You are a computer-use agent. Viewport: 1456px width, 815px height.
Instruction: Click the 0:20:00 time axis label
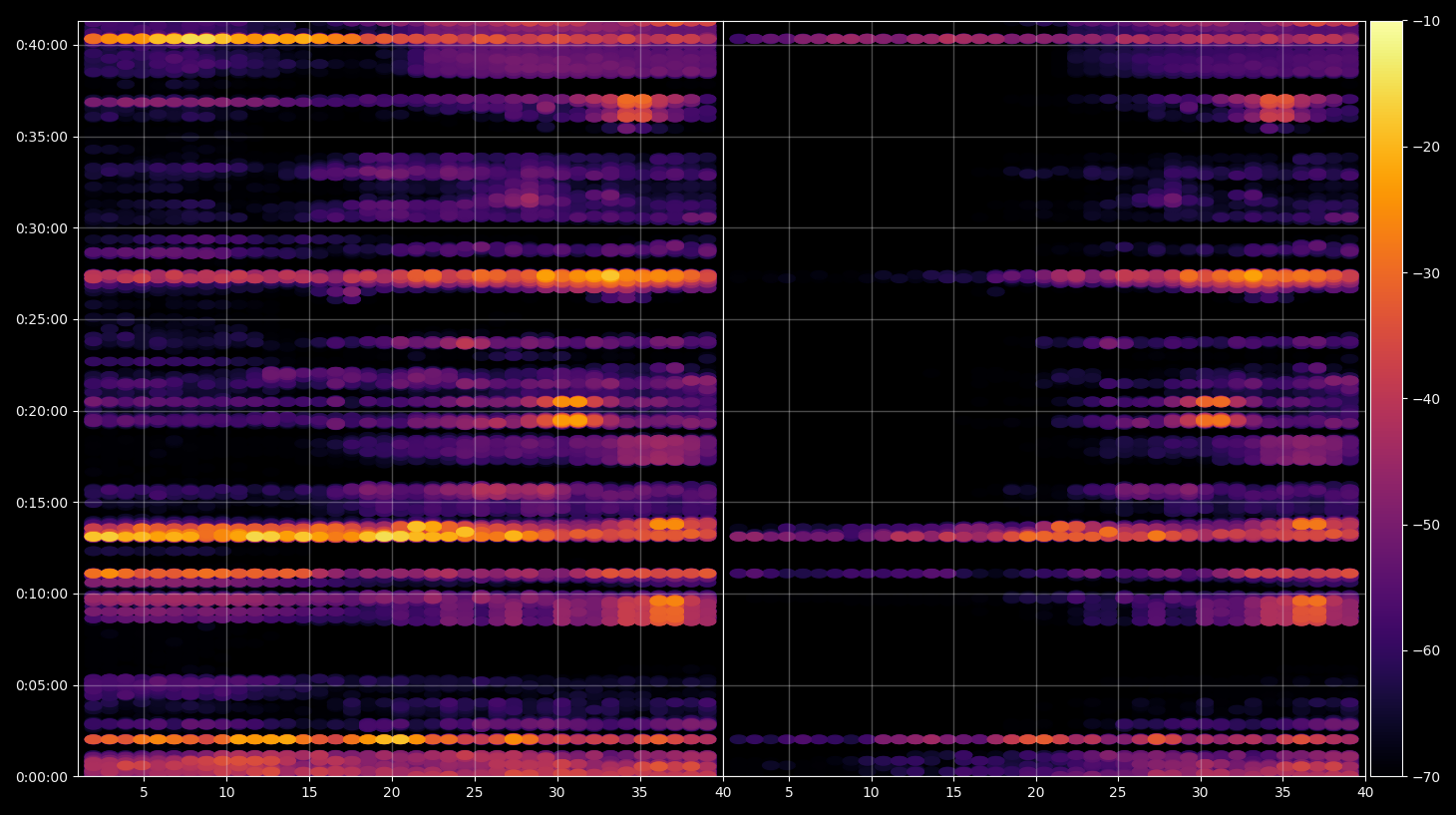pyautogui.click(x=42, y=411)
